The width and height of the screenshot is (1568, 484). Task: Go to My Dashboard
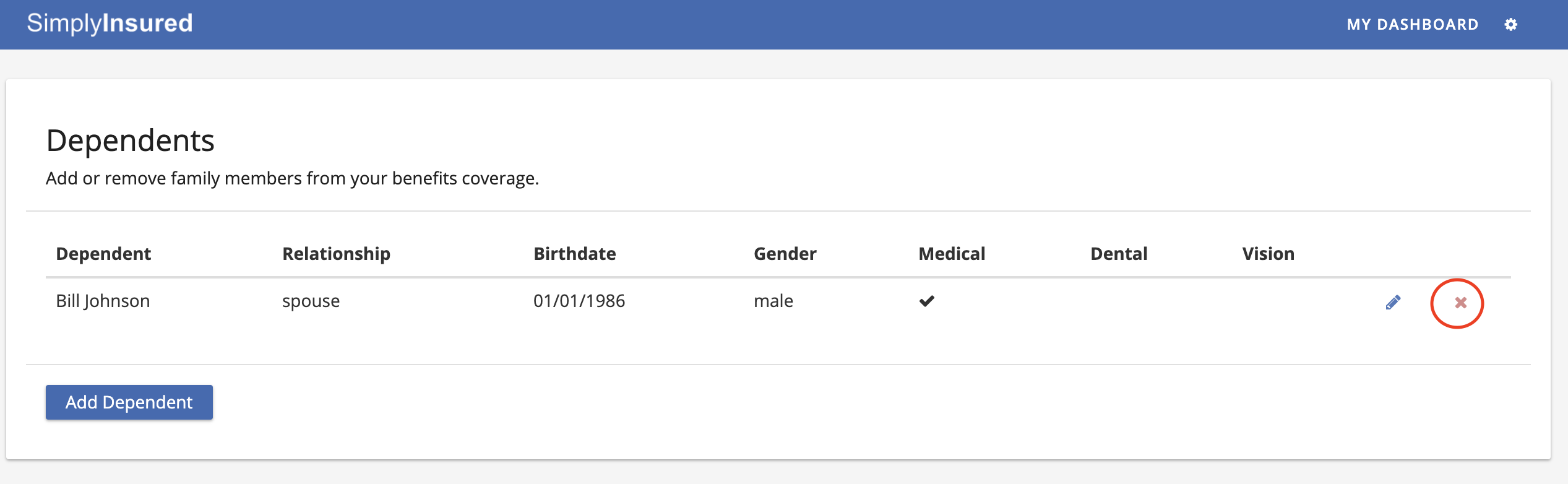point(1412,25)
